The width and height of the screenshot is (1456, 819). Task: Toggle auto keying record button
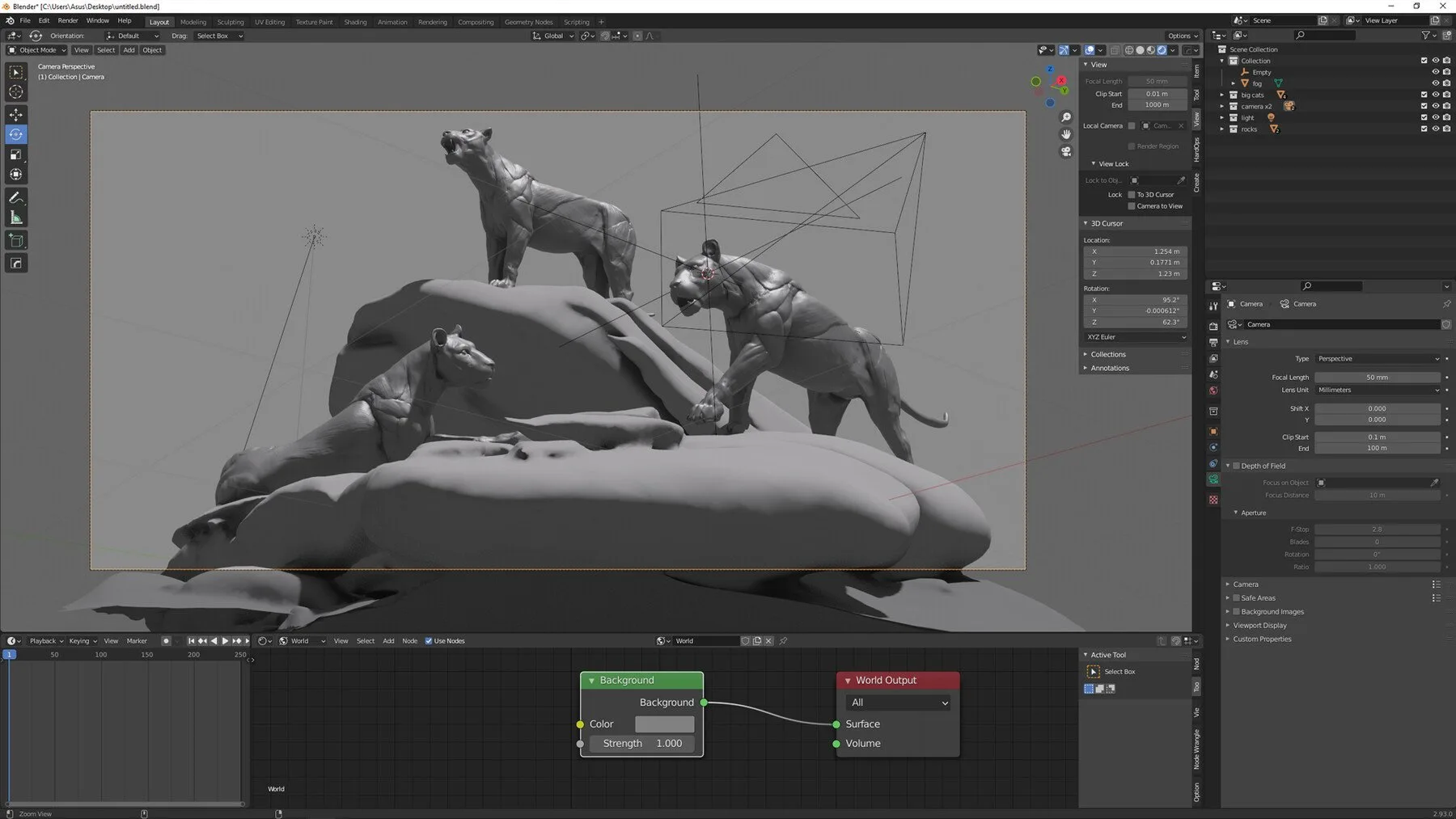tap(166, 641)
